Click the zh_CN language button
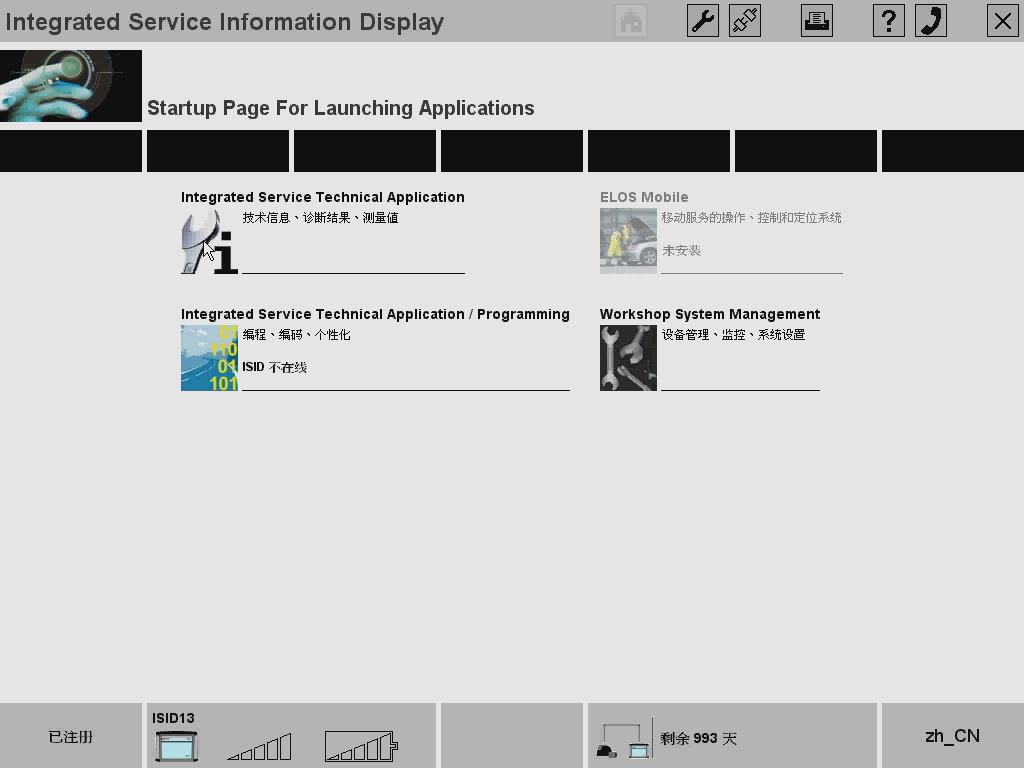1024x768 pixels. pyautogui.click(x=953, y=736)
